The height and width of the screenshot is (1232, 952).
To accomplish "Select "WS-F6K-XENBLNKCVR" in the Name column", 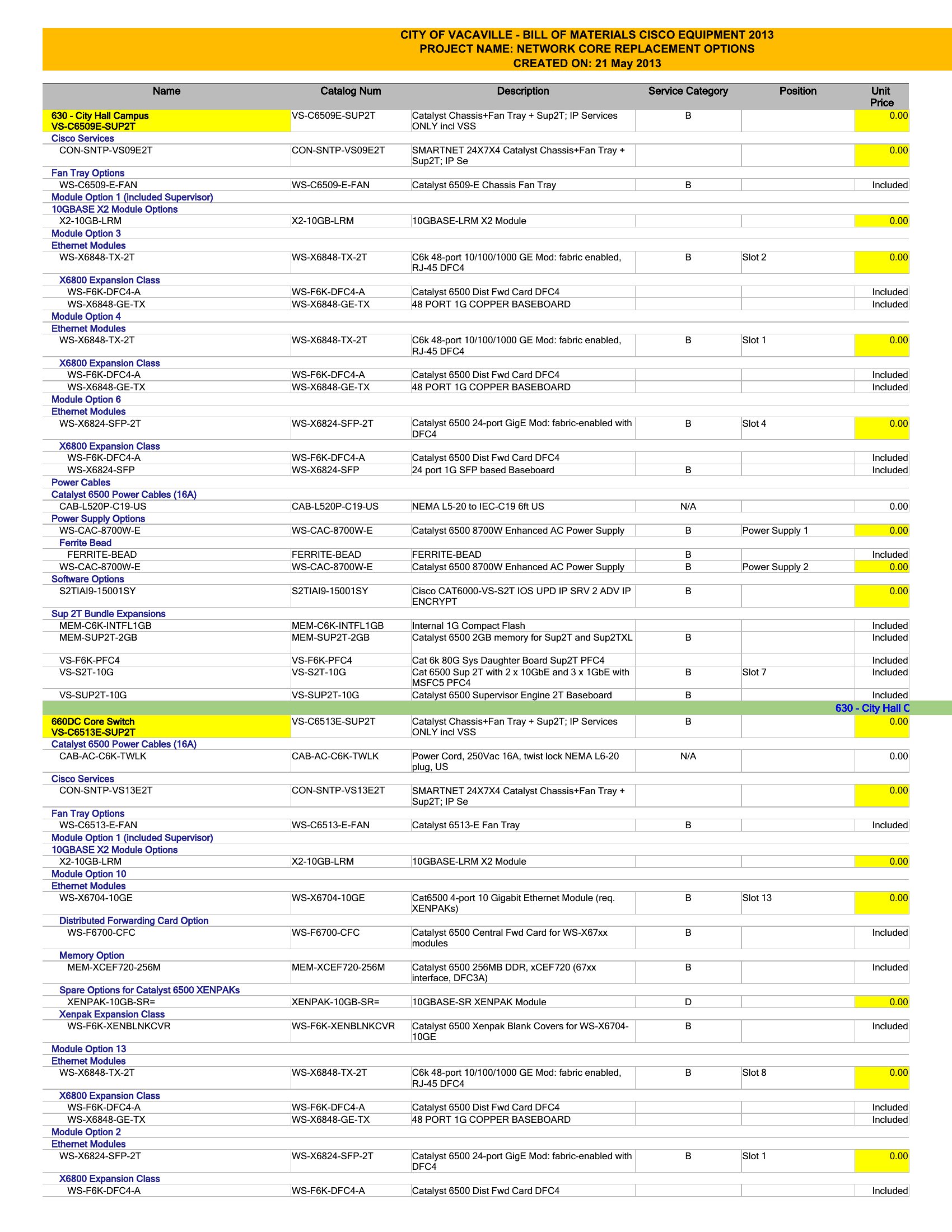I will click(118, 1026).
